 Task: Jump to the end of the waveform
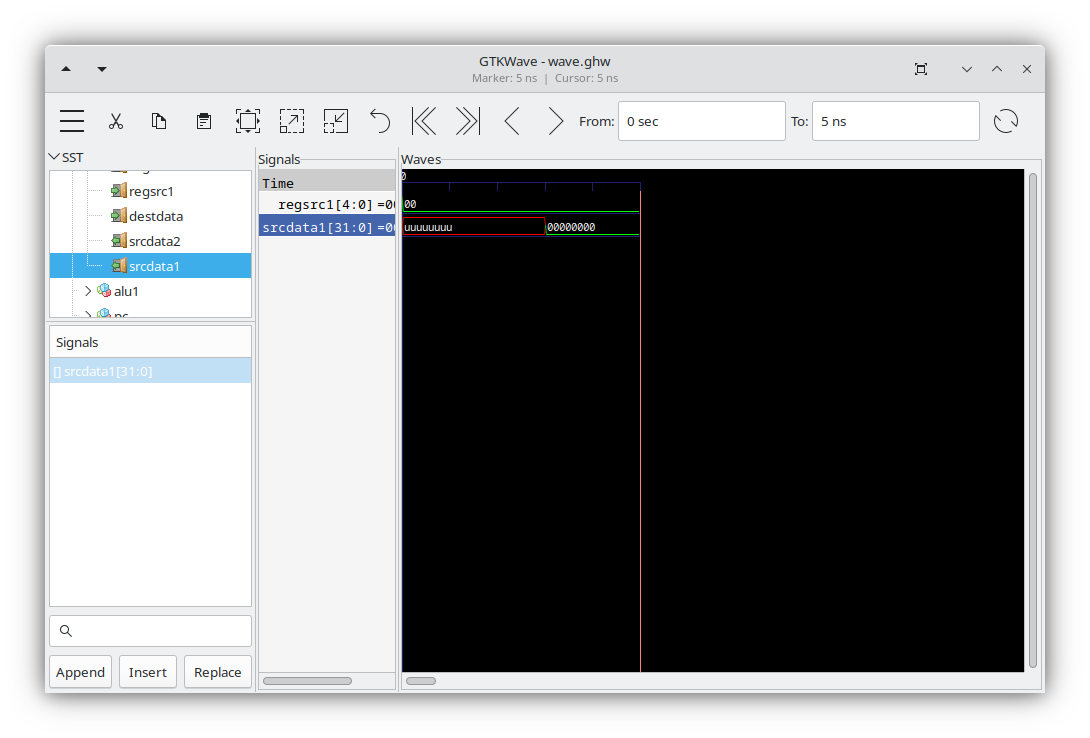(467, 121)
